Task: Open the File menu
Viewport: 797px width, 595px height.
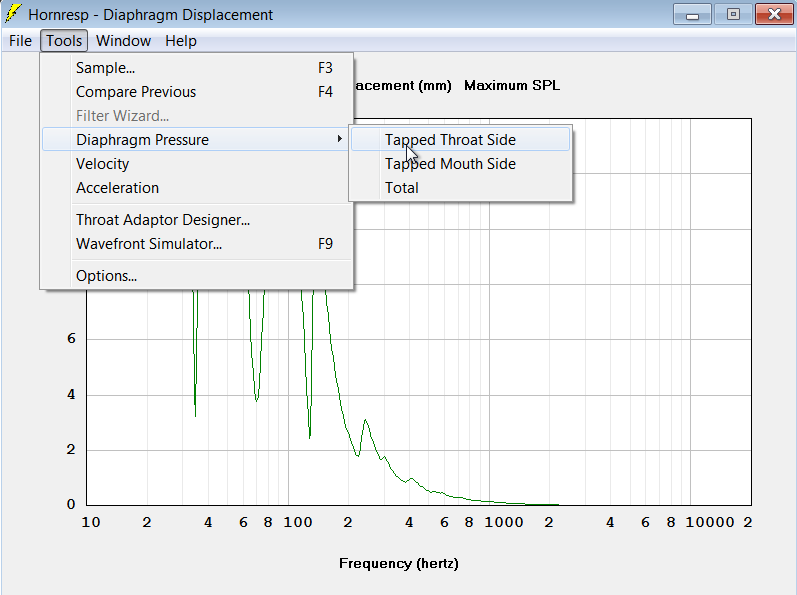Action: pos(20,41)
